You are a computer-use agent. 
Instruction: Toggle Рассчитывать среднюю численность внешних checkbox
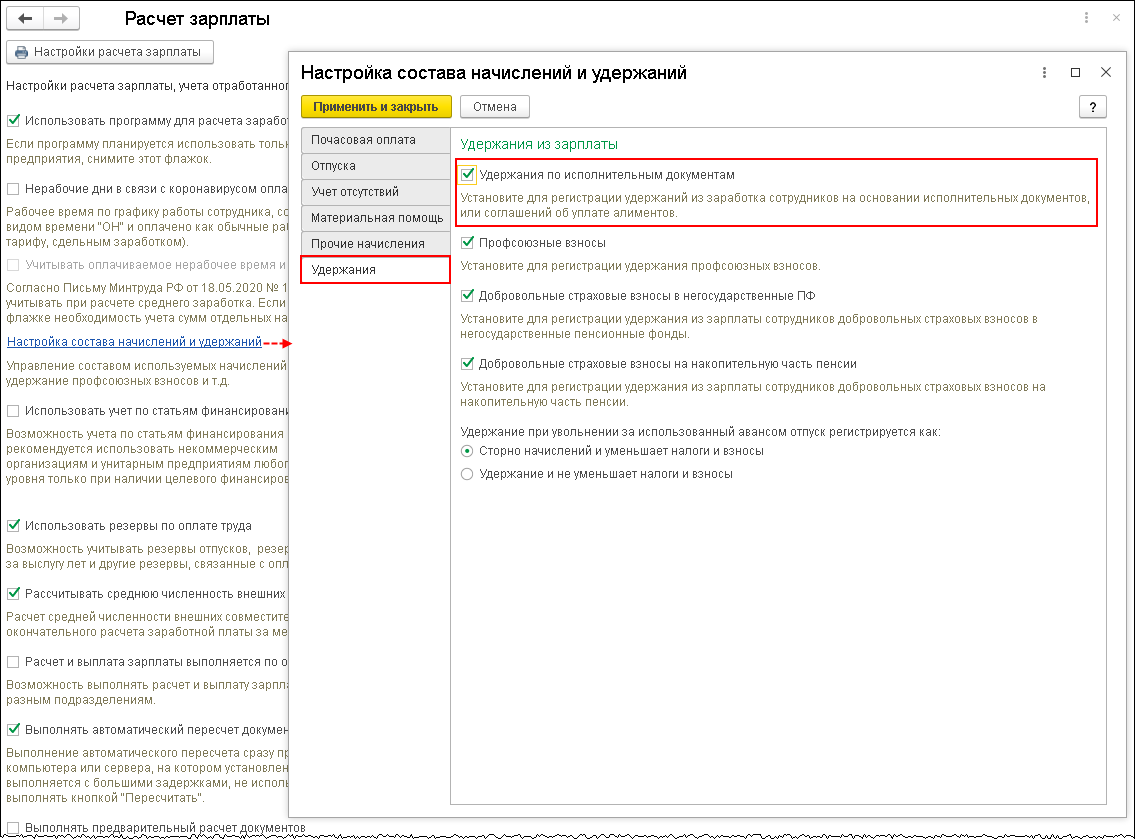[13, 594]
